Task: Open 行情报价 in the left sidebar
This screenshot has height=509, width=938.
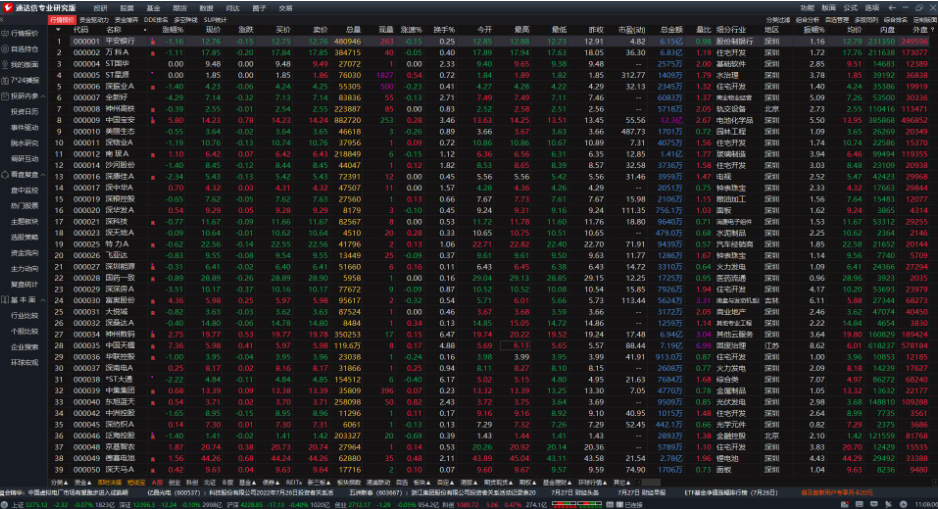Action: (x=24, y=33)
